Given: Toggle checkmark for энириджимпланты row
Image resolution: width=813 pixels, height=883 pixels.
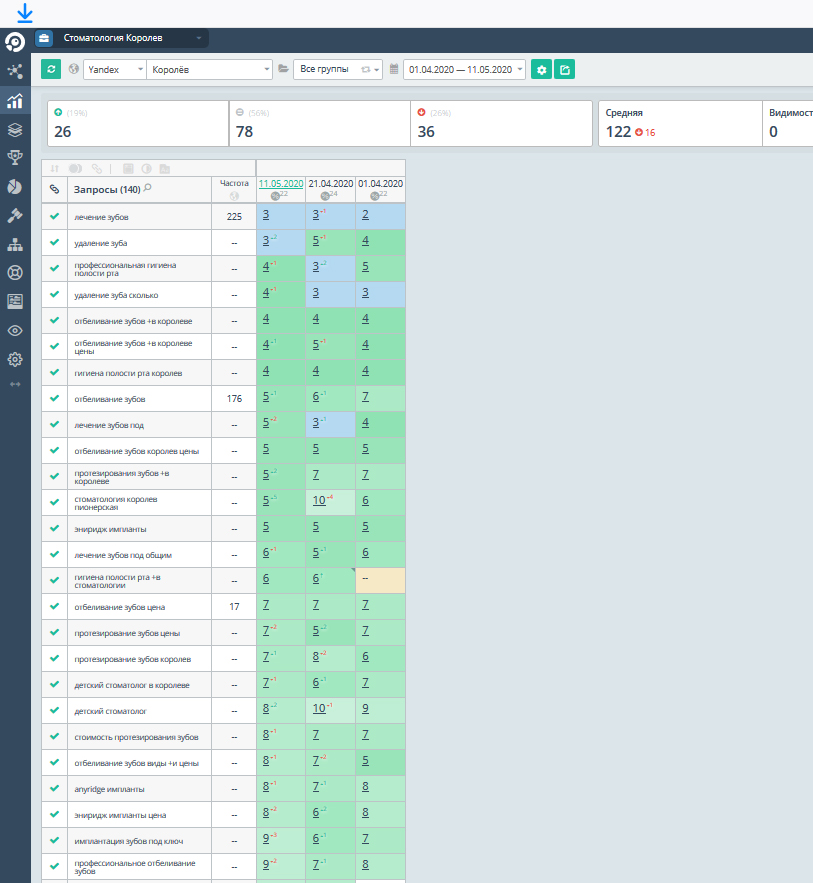Looking at the screenshot, I should pyautogui.click(x=55, y=528).
